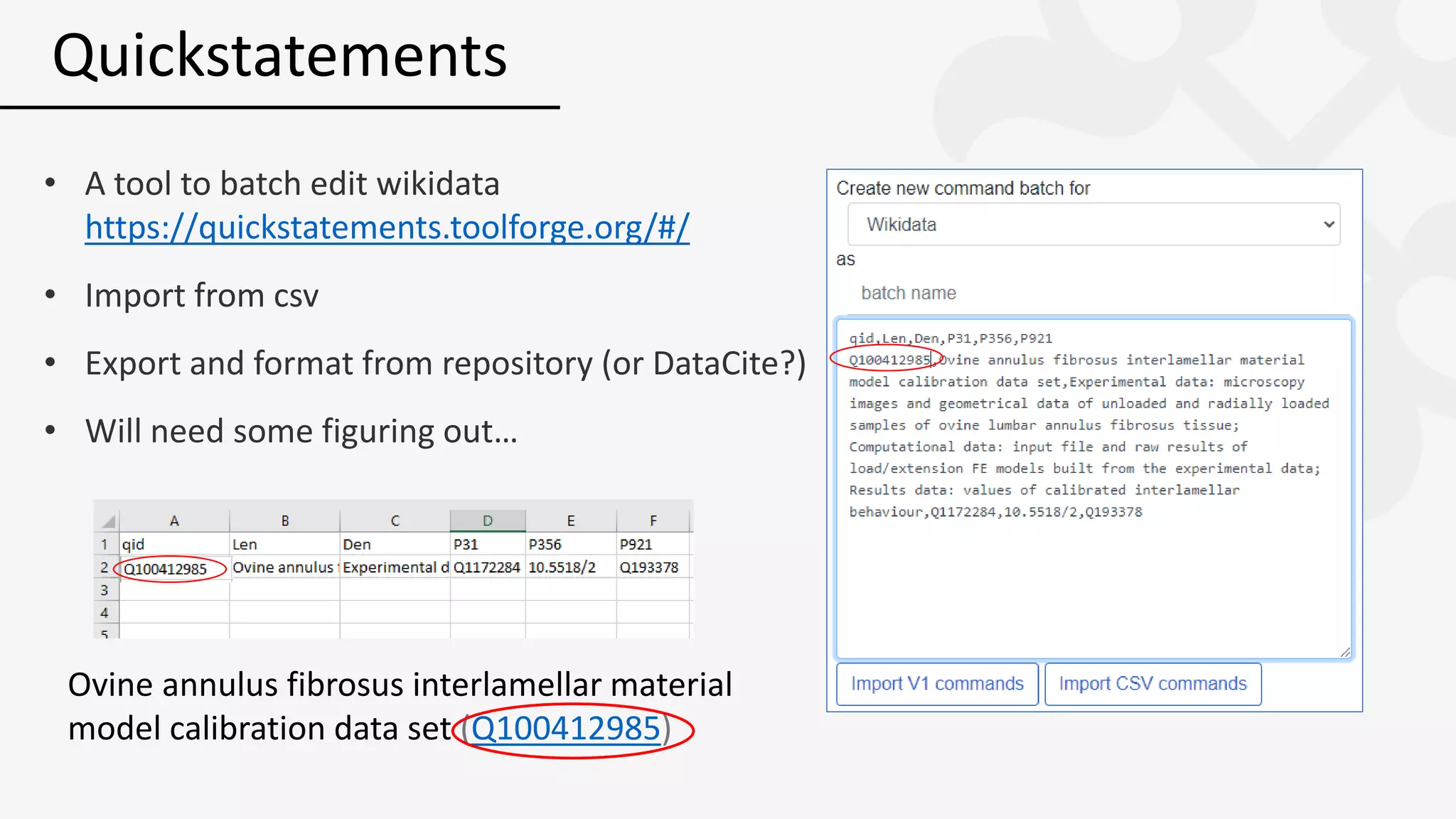Select header cell qid
Image resolution: width=1456 pixels, height=819 pixels.
tap(174, 545)
